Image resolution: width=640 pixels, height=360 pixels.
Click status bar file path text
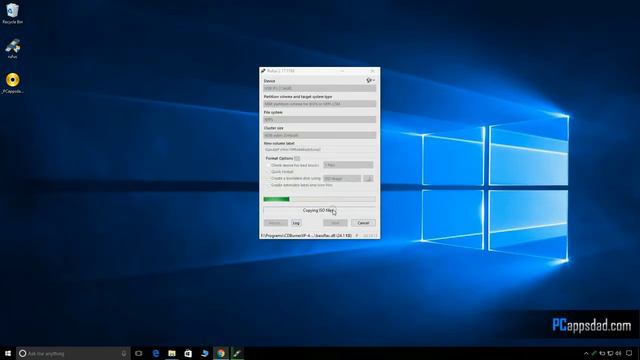click(x=306, y=236)
